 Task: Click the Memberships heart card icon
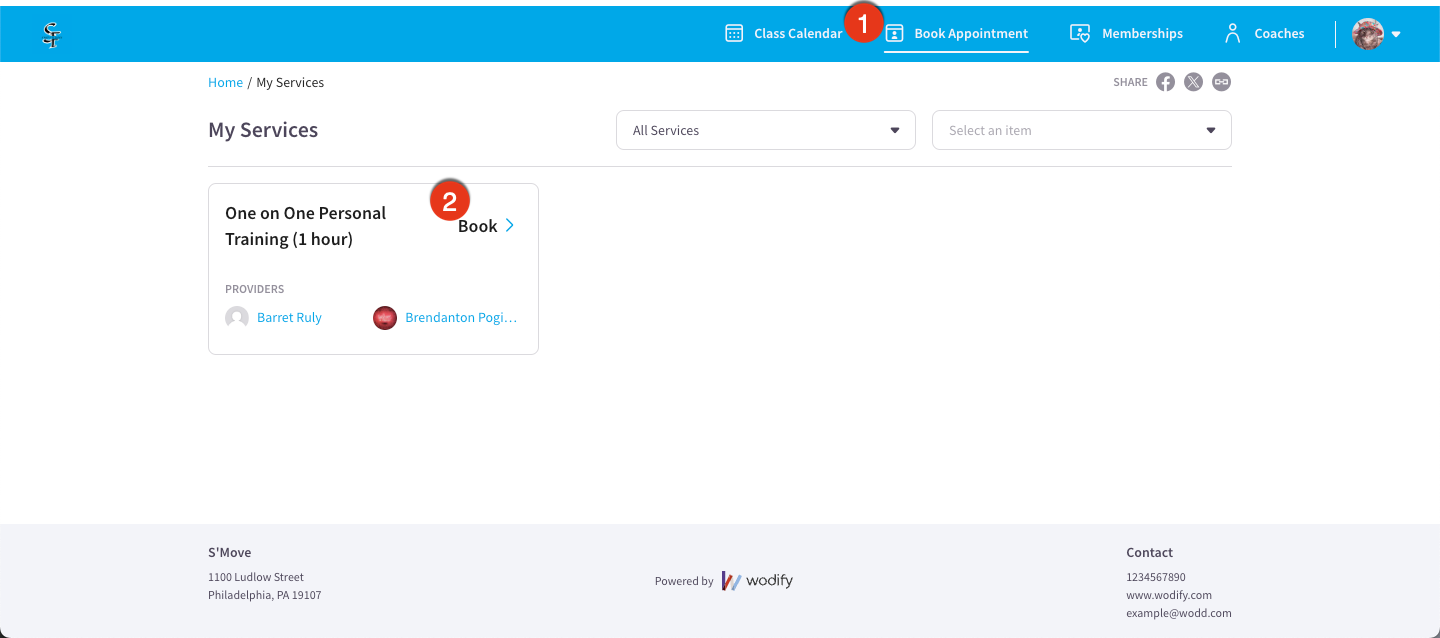[x=1080, y=33]
